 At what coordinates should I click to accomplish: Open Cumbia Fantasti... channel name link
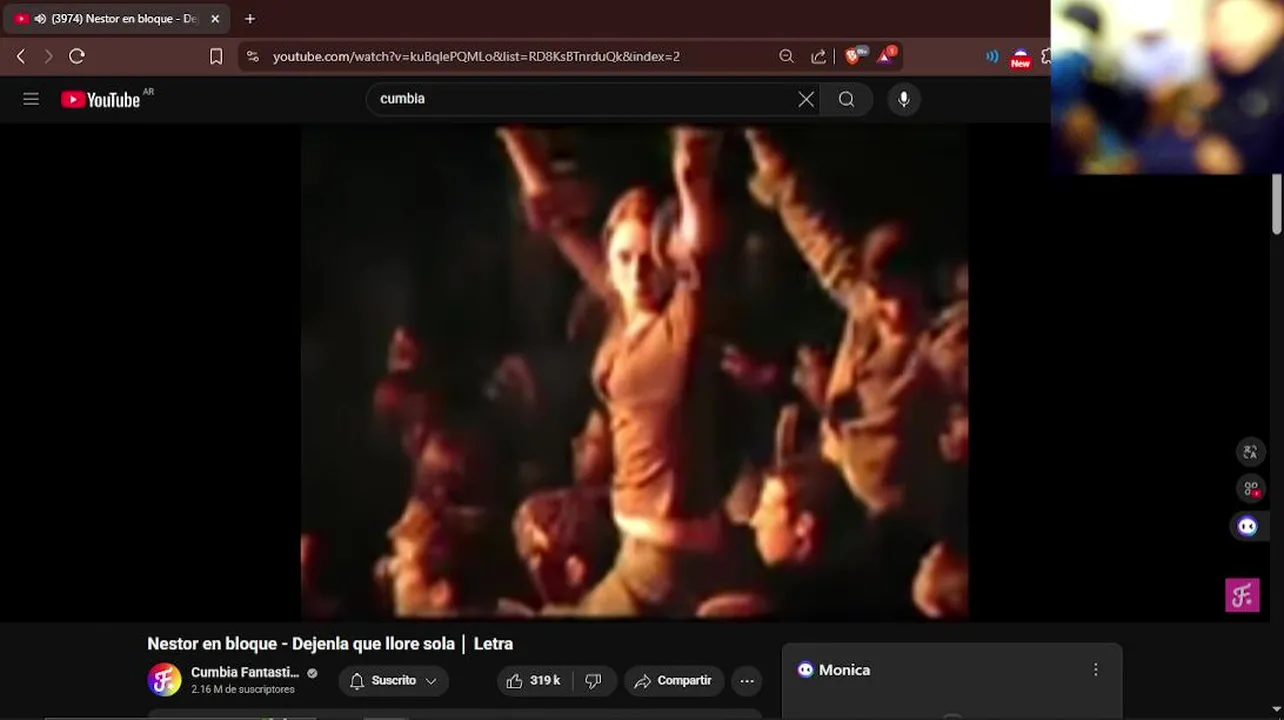coord(245,672)
